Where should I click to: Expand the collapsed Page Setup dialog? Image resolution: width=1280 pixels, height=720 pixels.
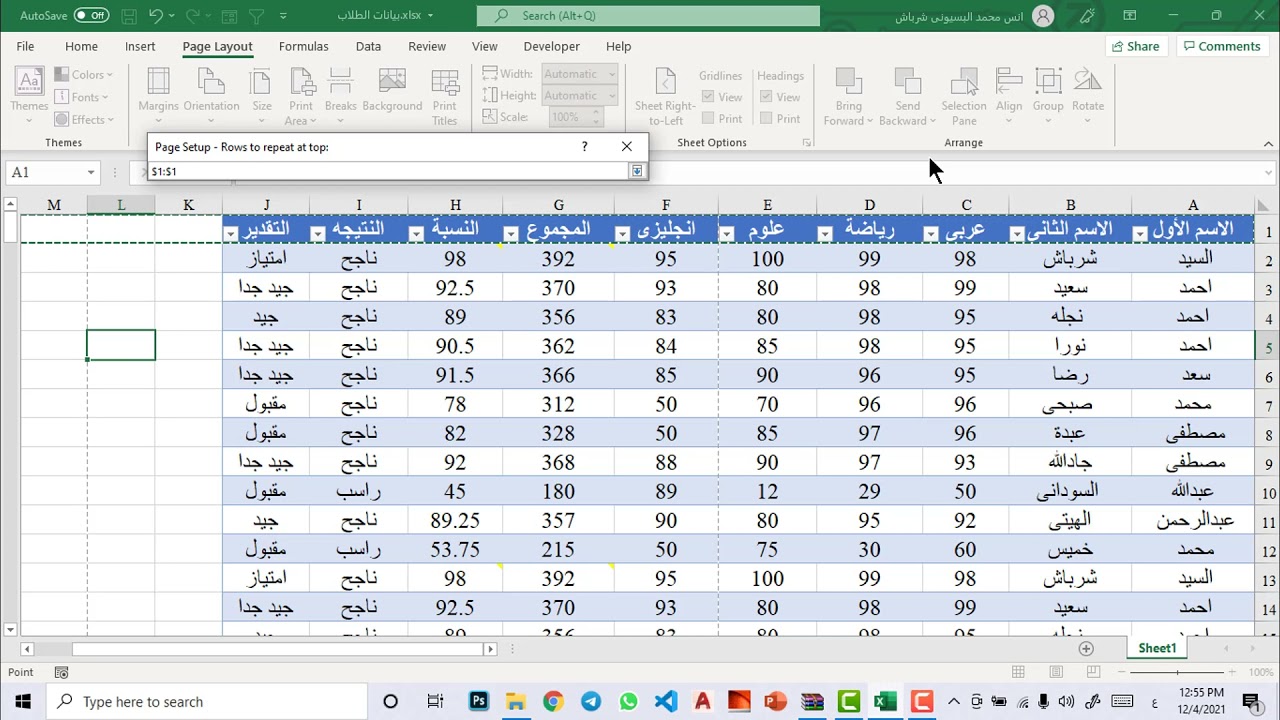(x=636, y=171)
